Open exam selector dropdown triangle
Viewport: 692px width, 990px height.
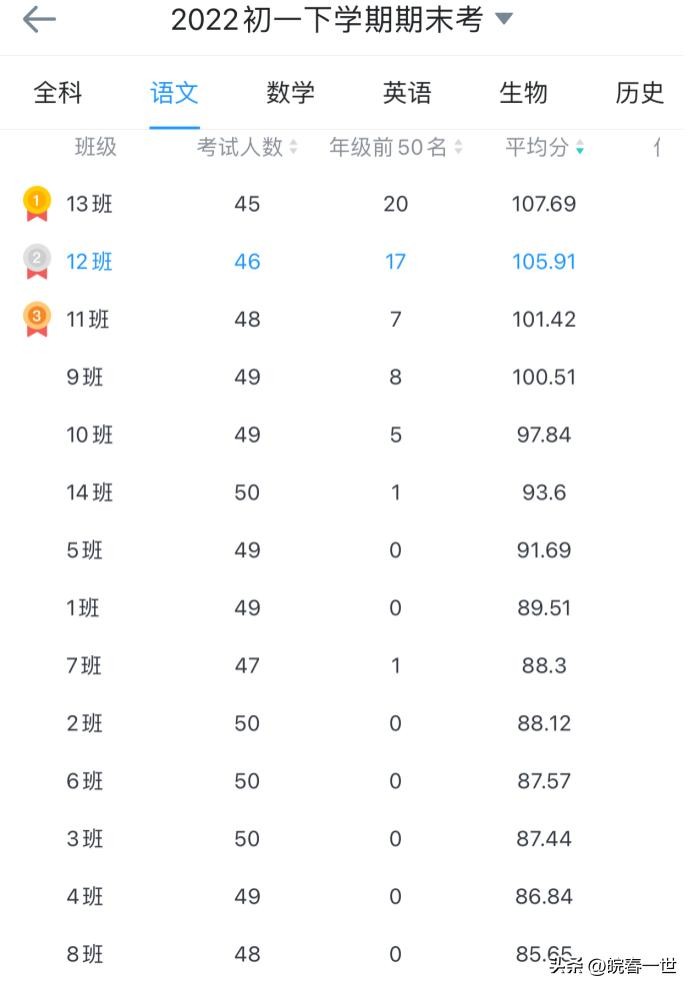coord(504,19)
